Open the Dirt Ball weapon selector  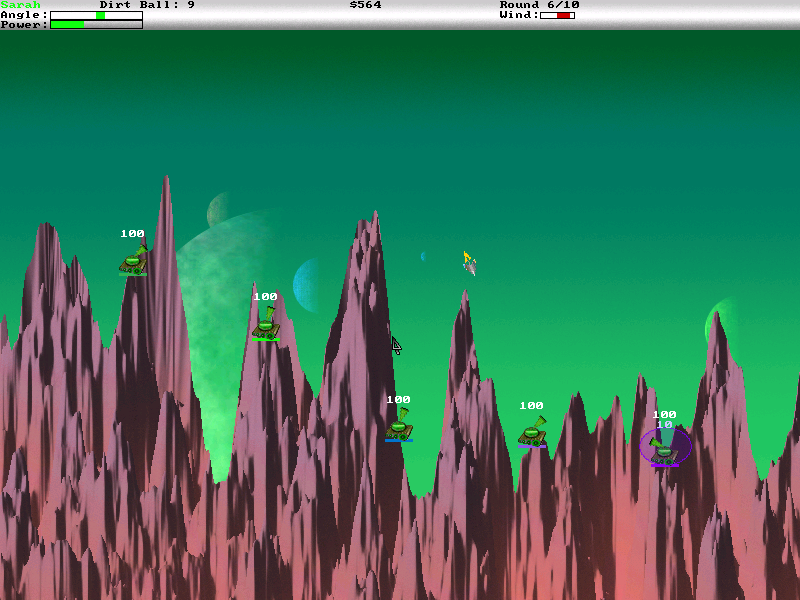click(x=147, y=5)
